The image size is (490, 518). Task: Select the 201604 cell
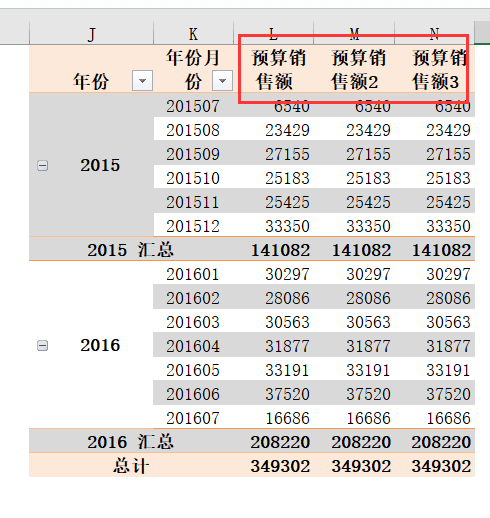point(193,346)
